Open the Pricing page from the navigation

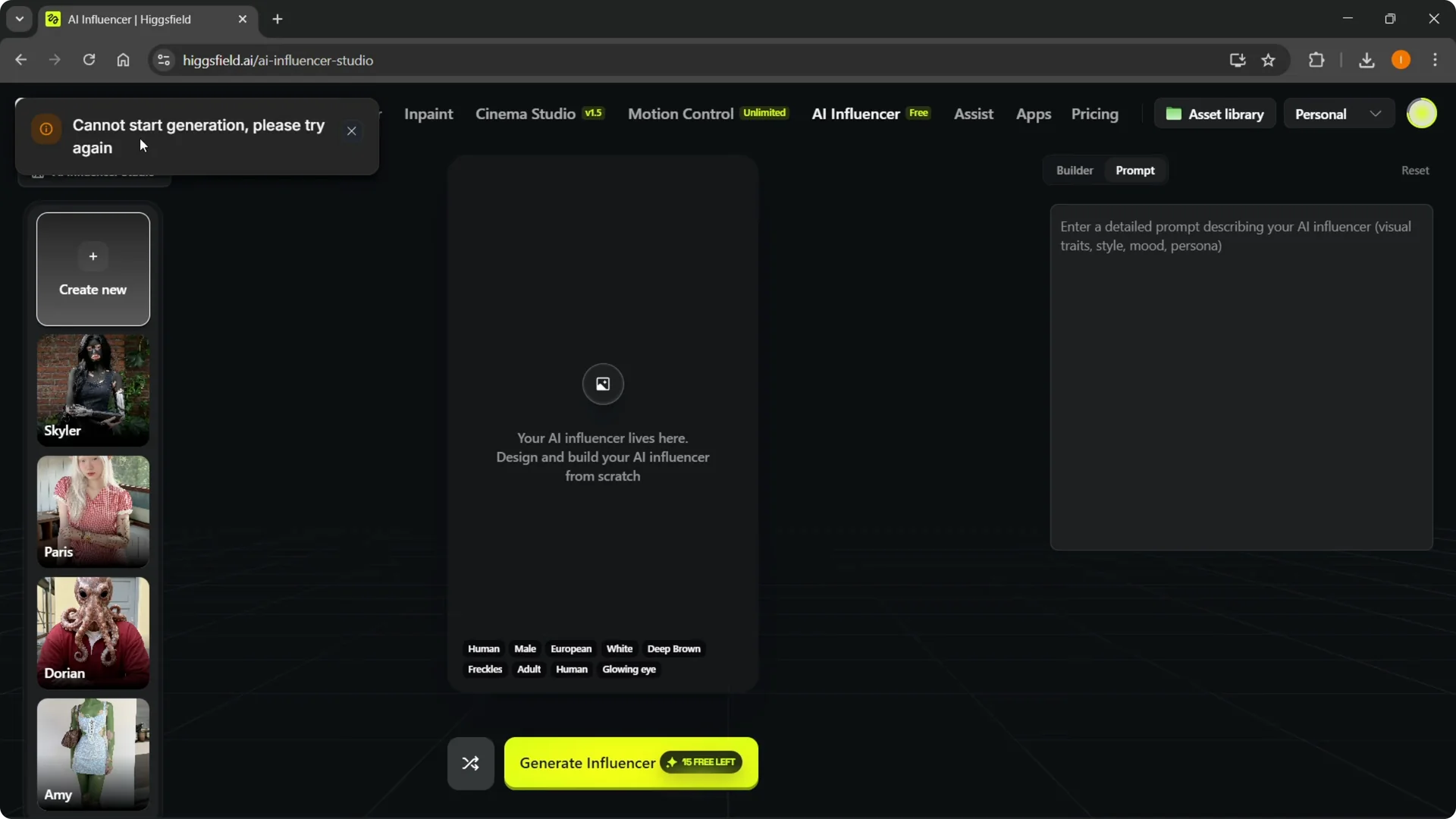point(1094,114)
